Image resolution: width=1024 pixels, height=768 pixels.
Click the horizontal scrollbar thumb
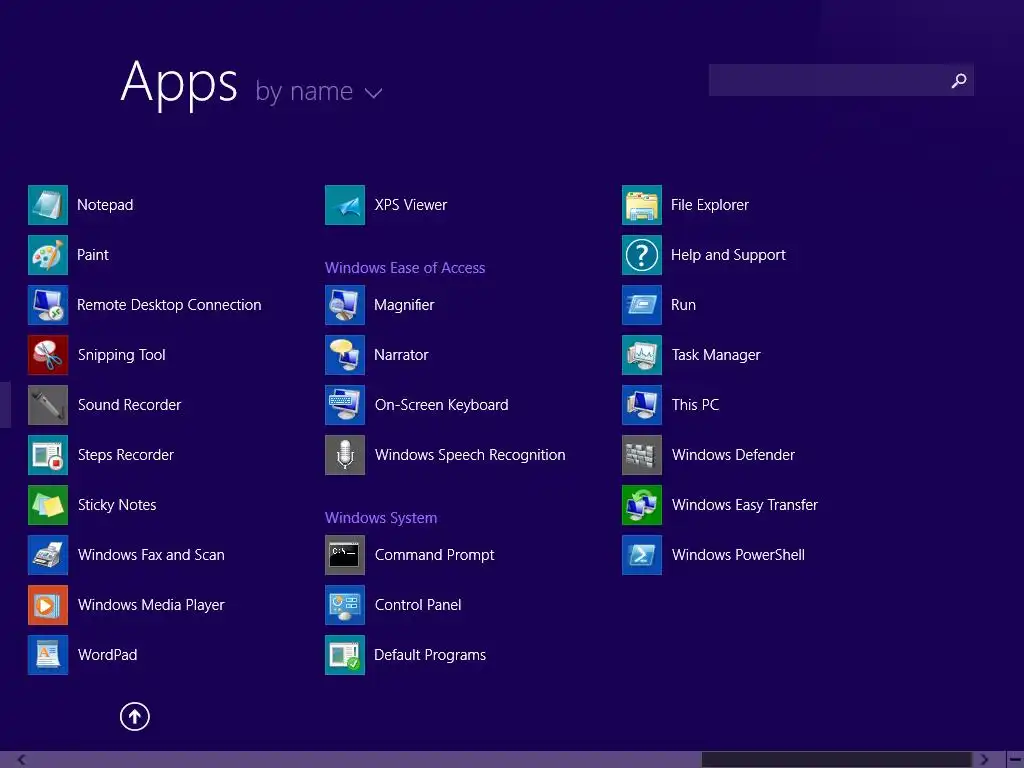coord(837,760)
